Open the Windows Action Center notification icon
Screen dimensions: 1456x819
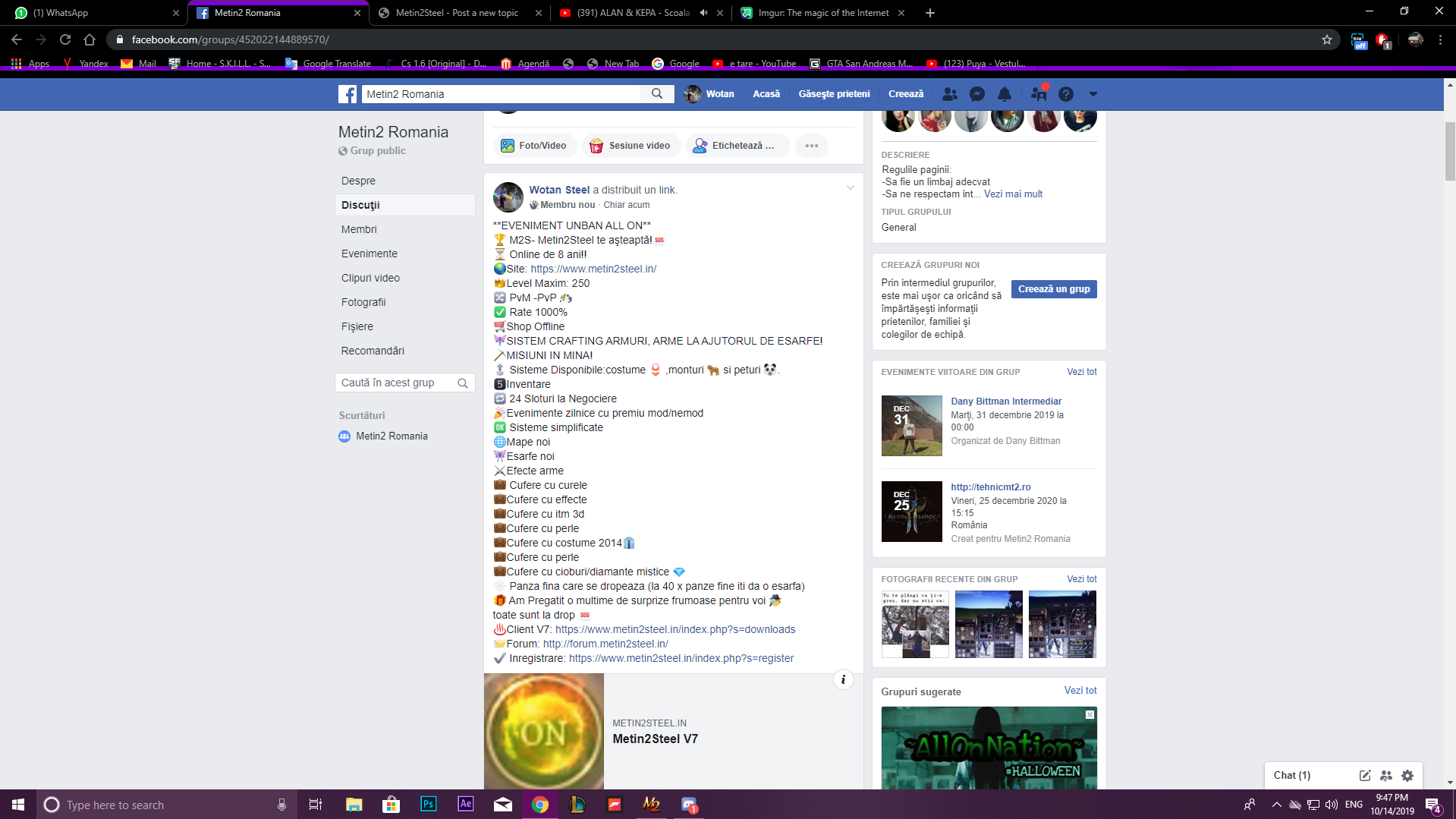(x=1433, y=805)
